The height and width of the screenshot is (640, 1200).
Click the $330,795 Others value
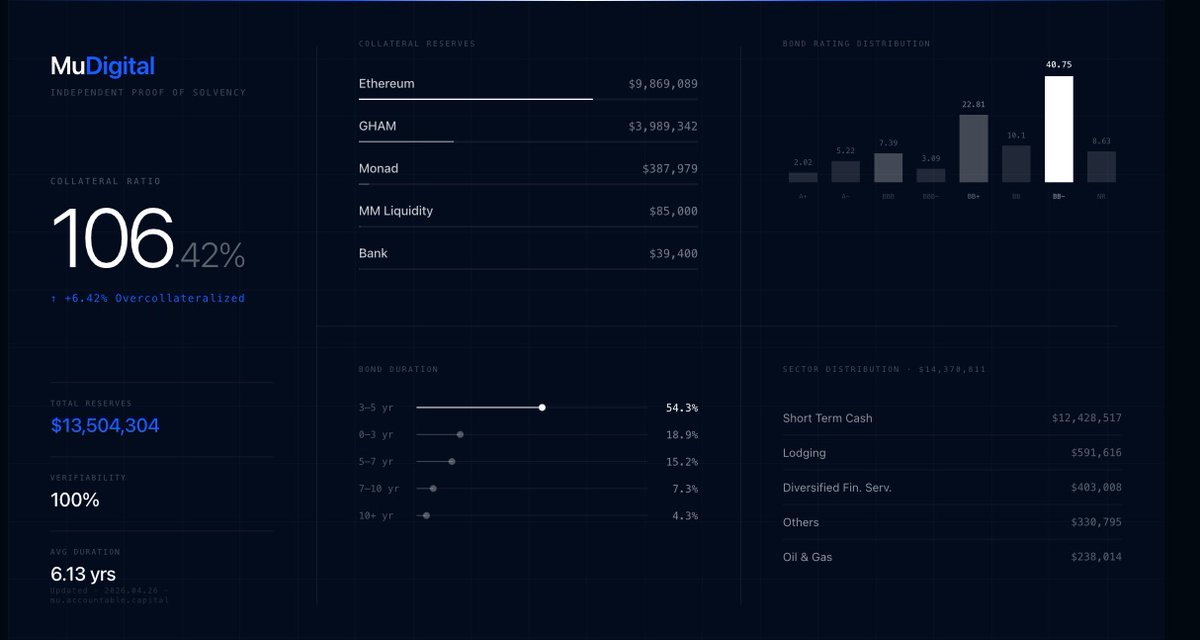[1096, 522]
